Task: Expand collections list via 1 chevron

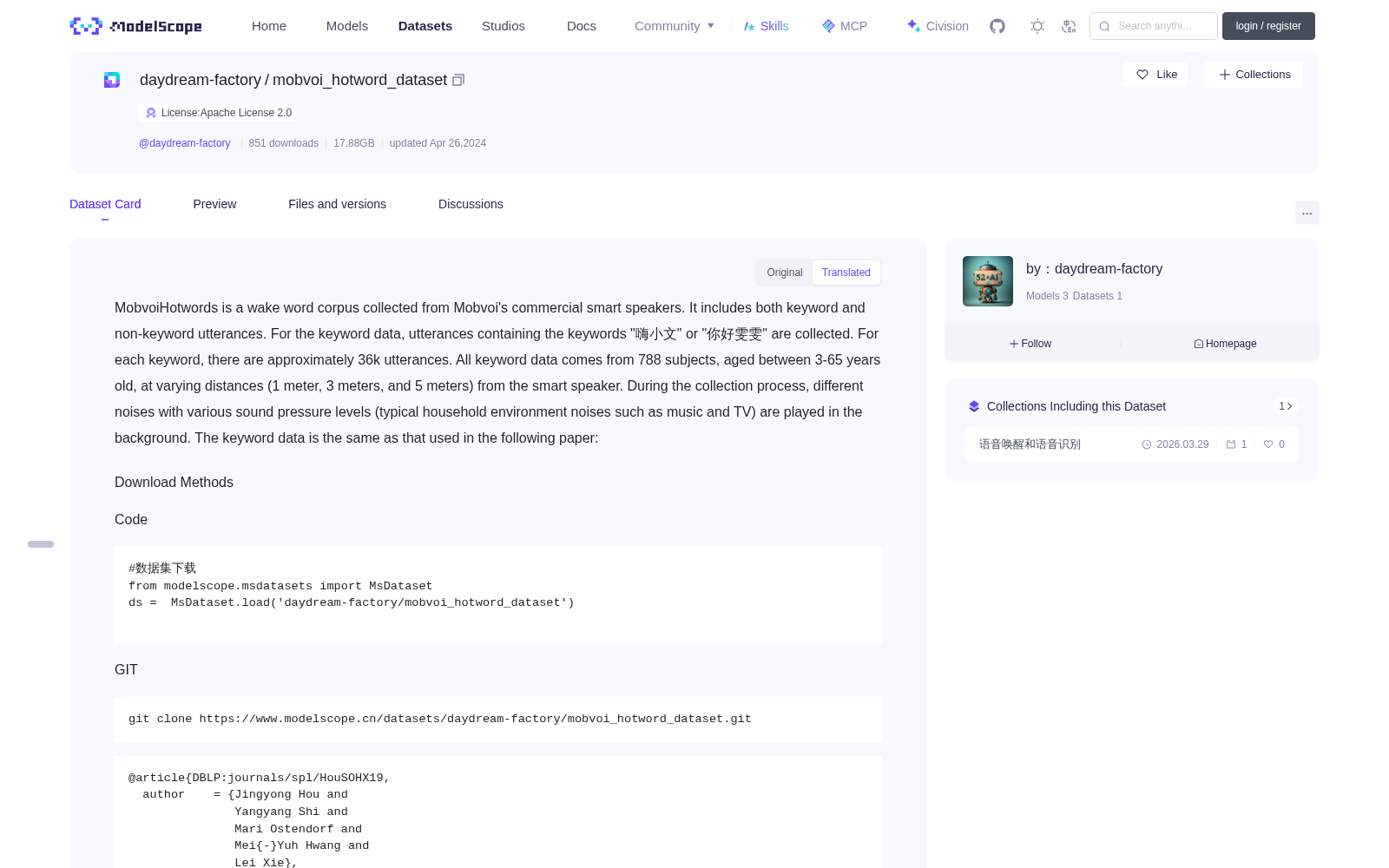Action: pyautogui.click(x=1286, y=406)
